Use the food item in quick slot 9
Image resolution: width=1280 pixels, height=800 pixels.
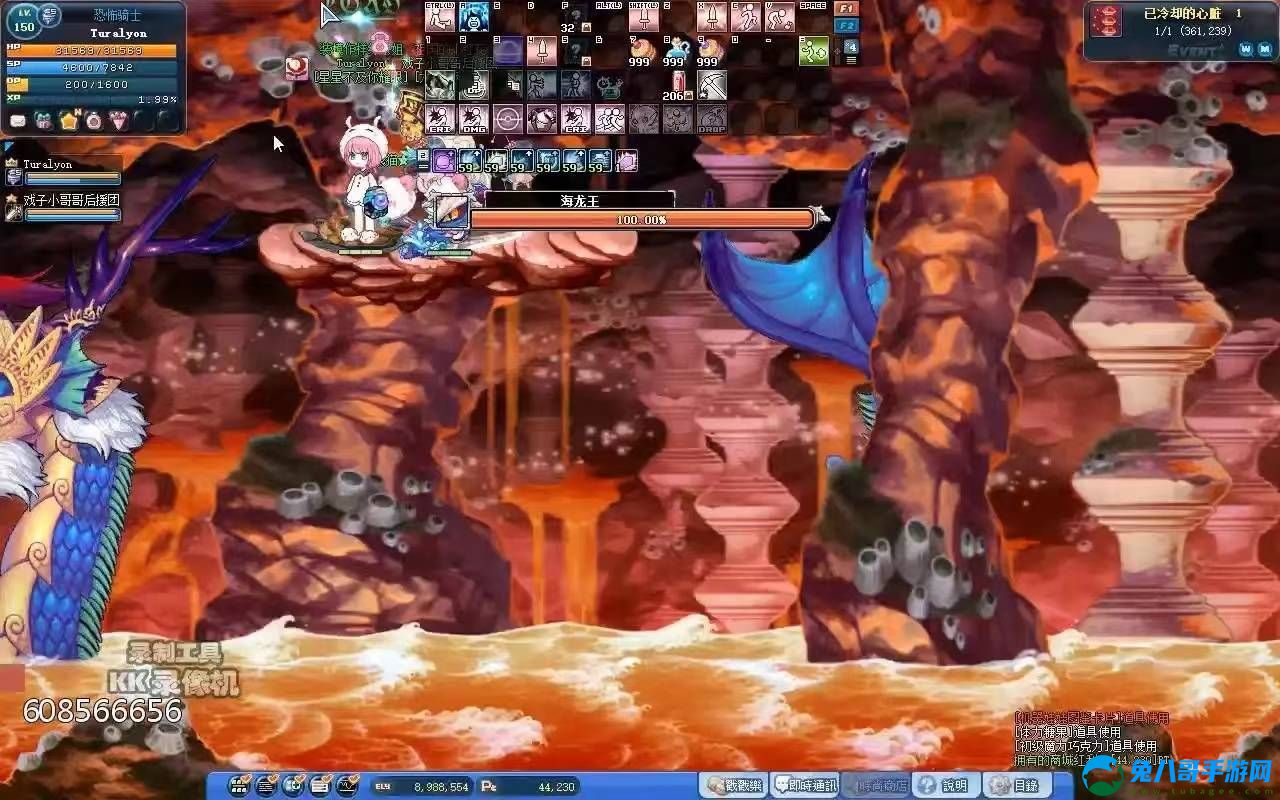coord(712,51)
